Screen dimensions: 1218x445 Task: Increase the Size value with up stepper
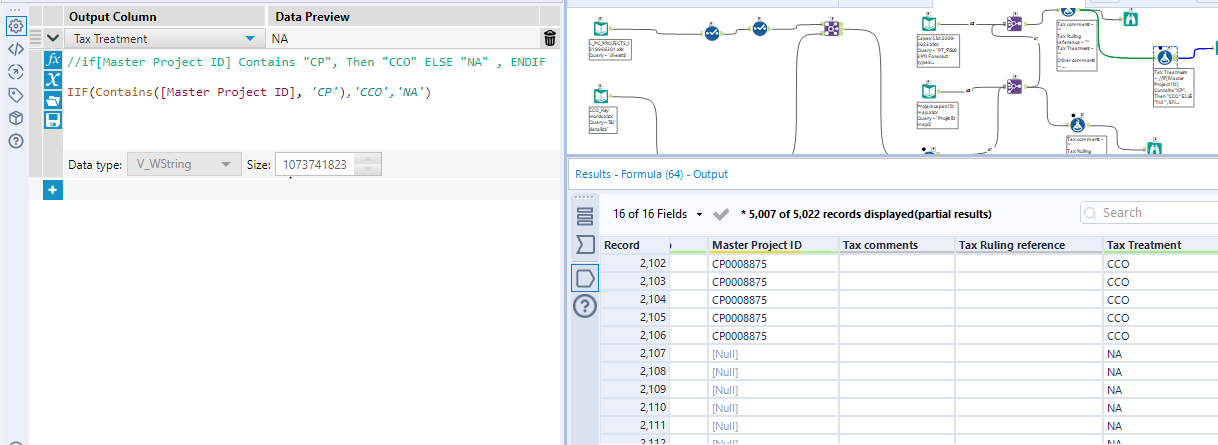368,159
